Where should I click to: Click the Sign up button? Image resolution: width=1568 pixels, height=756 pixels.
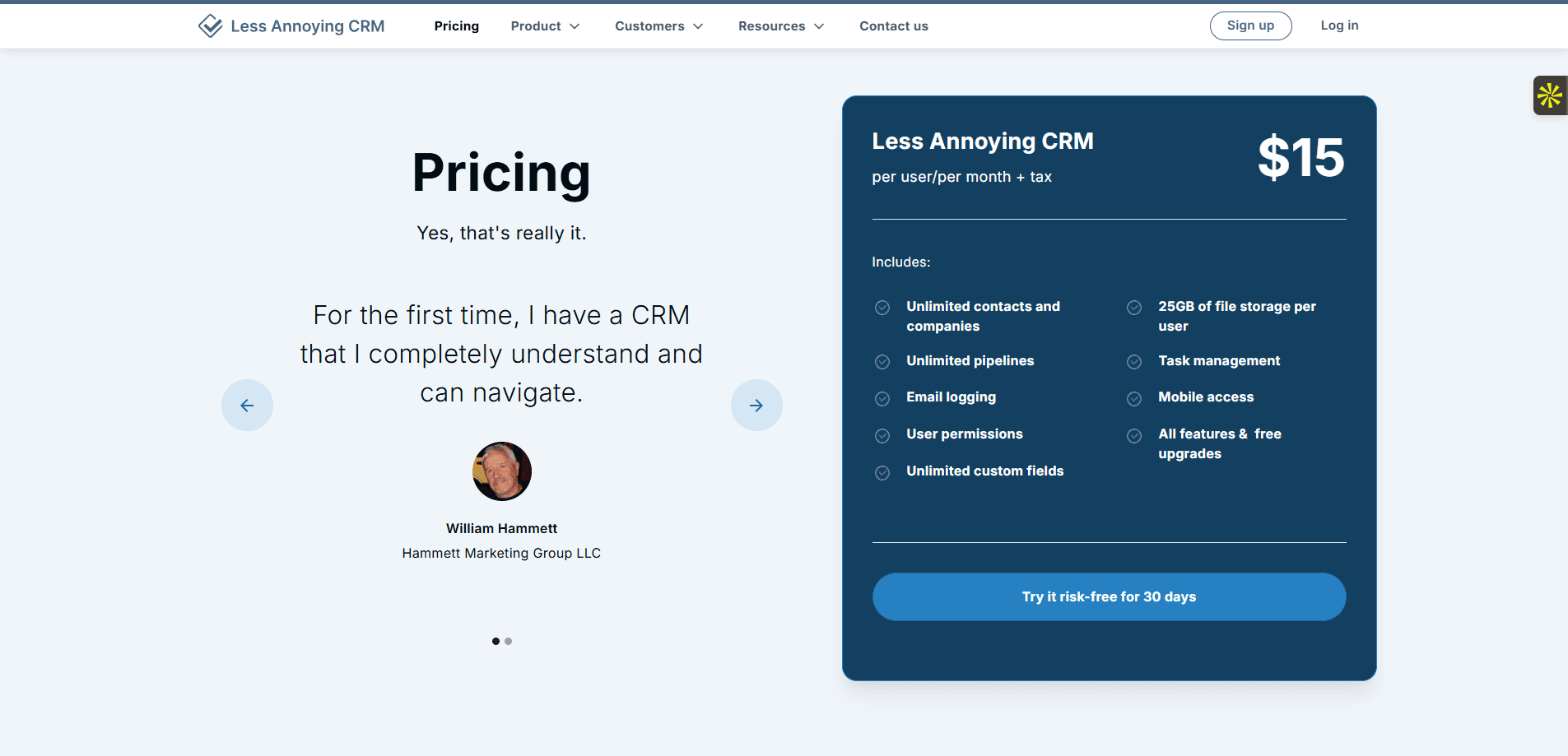pos(1250,26)
